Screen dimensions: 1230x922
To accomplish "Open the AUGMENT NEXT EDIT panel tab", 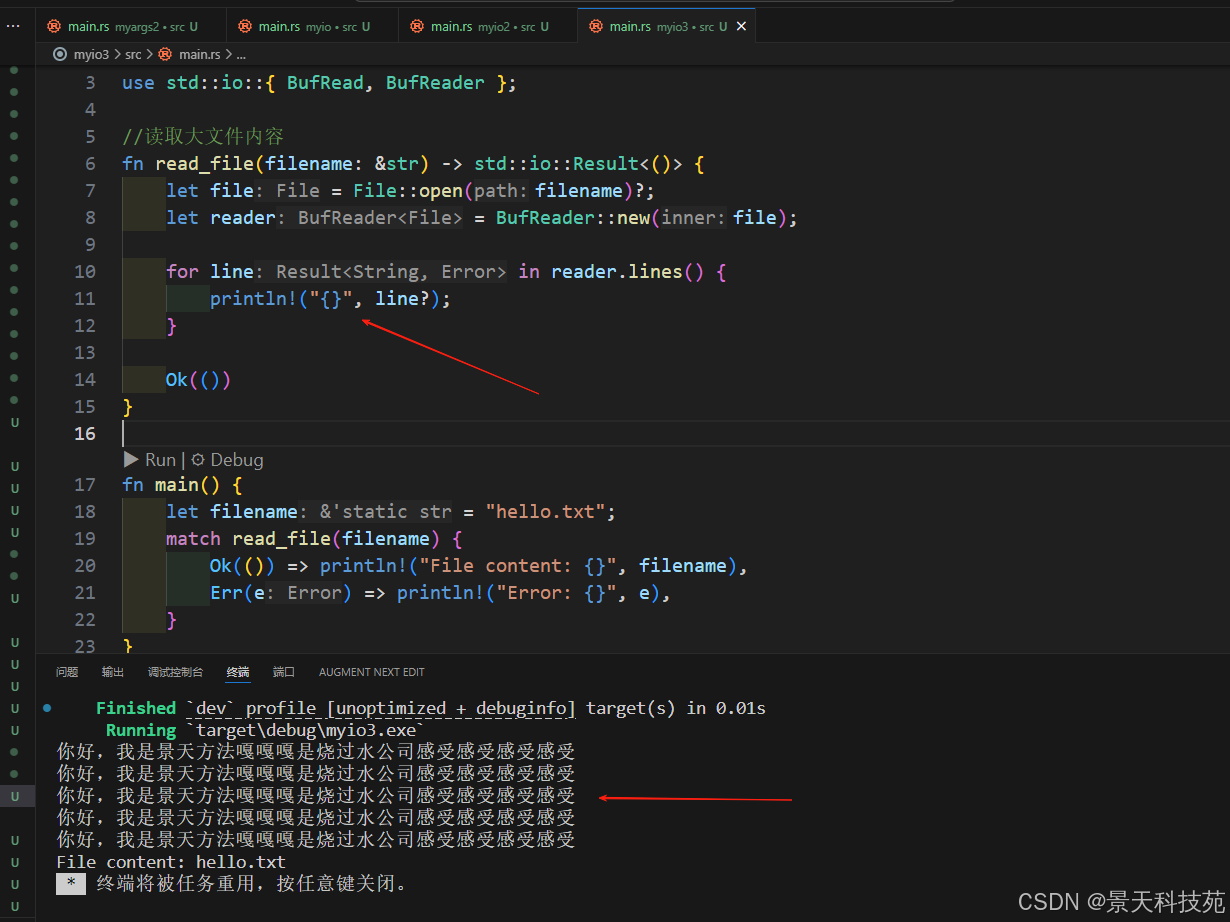I will coord(371,672).
